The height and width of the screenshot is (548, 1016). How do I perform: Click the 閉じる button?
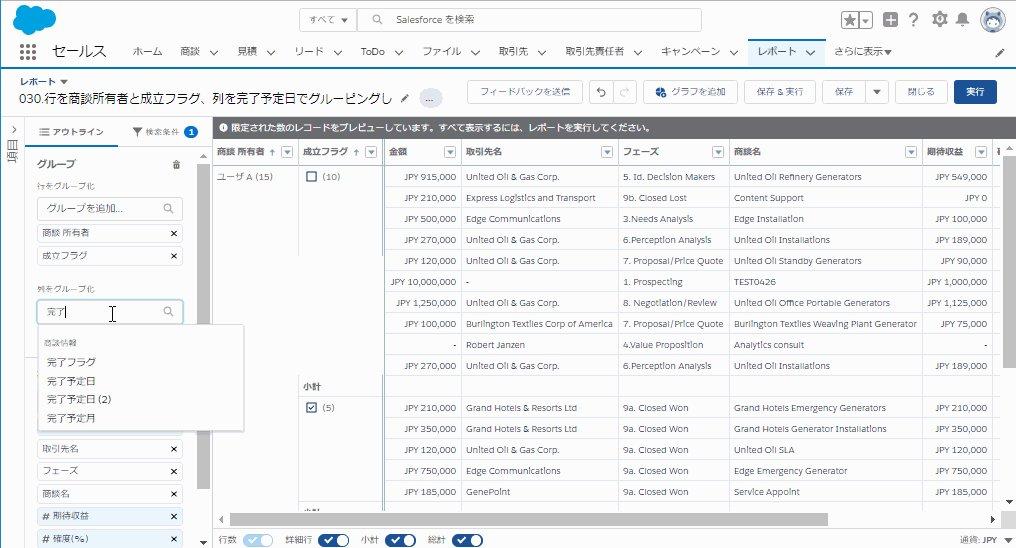(921, 92)
